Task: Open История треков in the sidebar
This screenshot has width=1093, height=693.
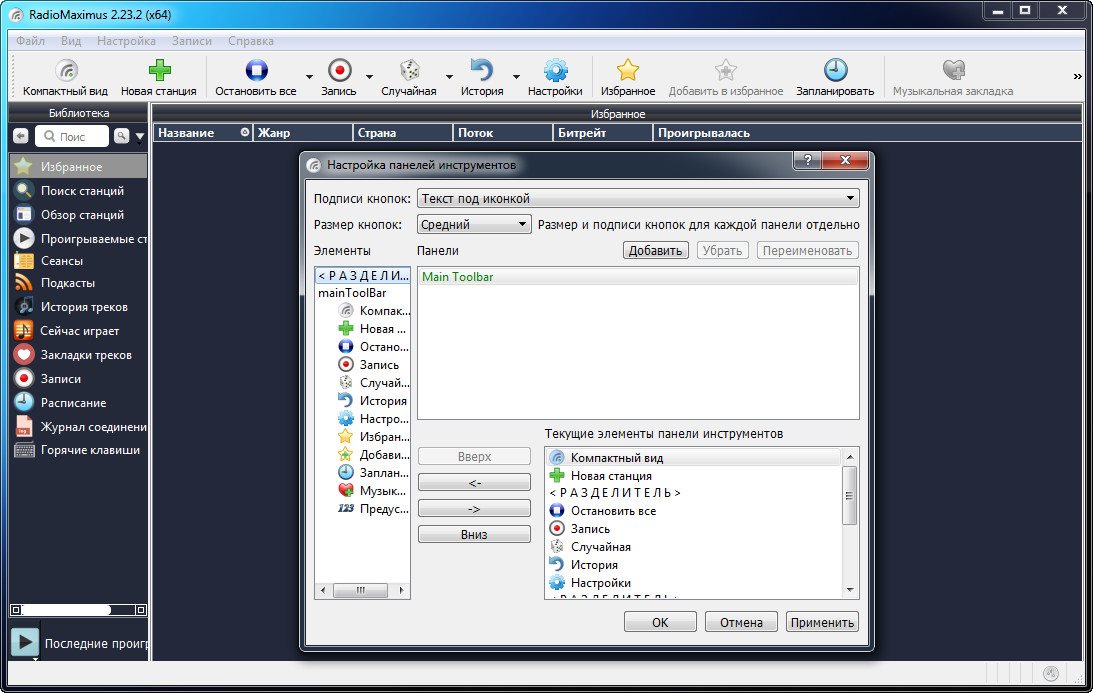Action: pos(78,307)
